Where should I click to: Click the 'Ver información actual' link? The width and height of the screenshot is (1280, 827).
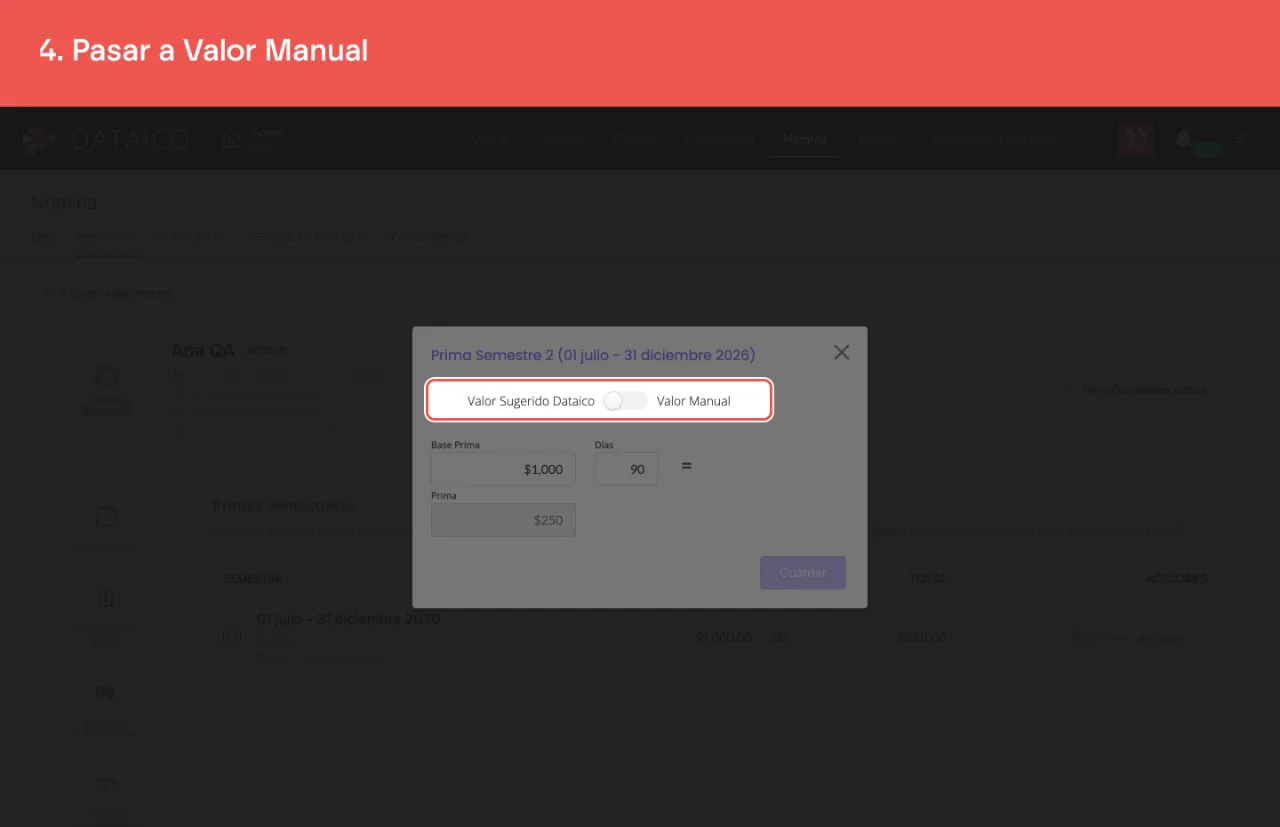tap(1143, 390)
